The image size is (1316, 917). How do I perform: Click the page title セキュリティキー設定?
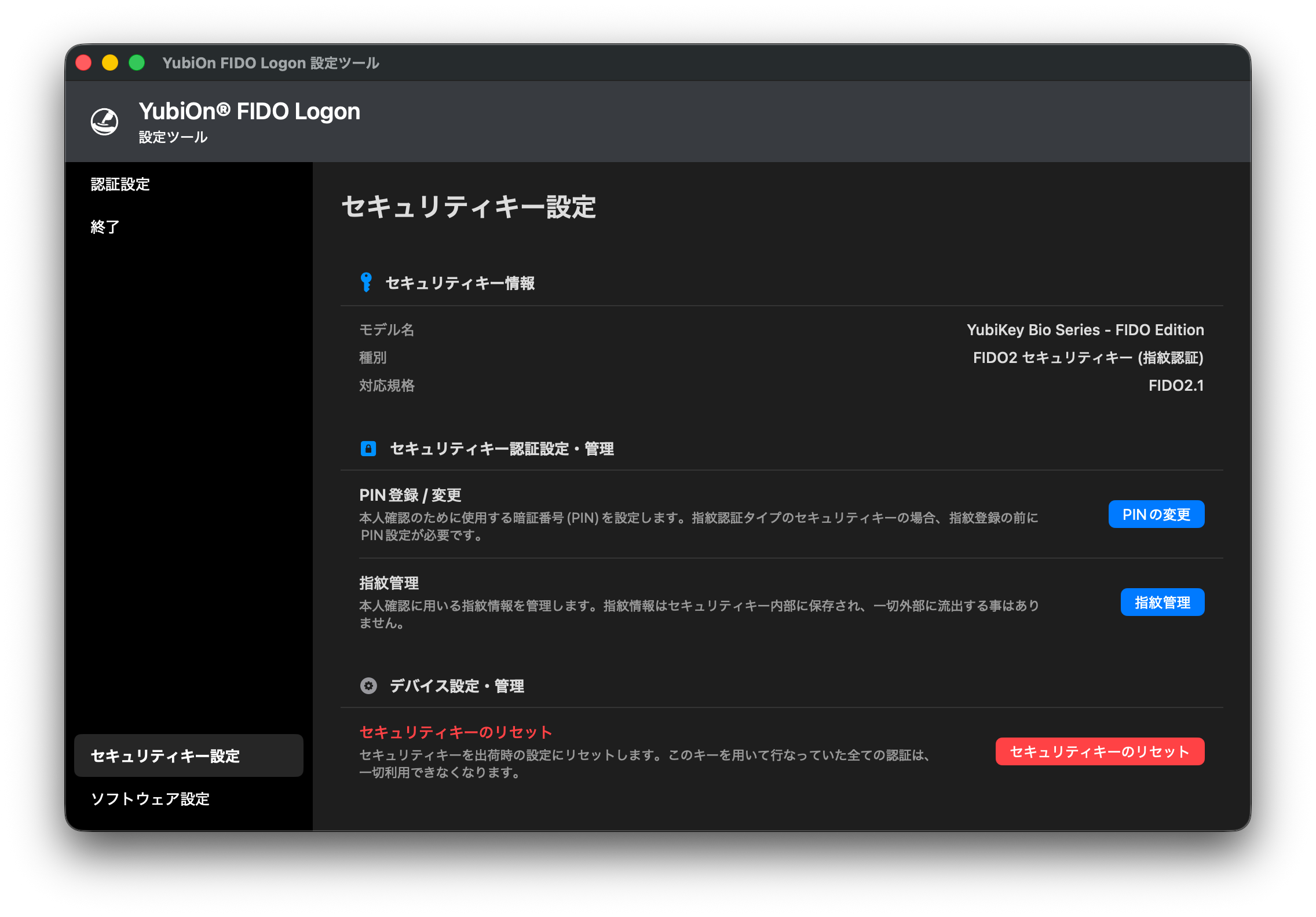(x=469, y=207)
